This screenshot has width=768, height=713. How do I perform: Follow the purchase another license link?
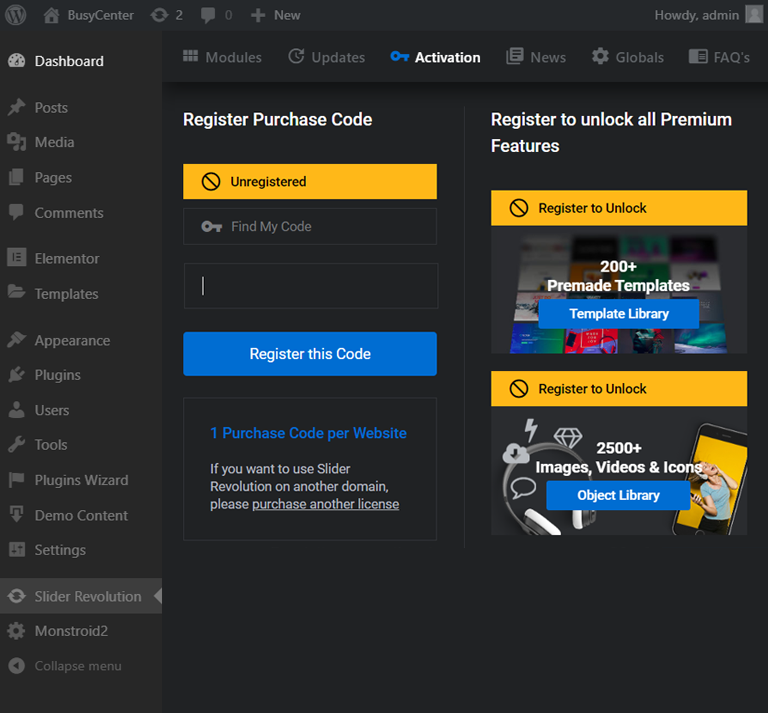point(325,504)
